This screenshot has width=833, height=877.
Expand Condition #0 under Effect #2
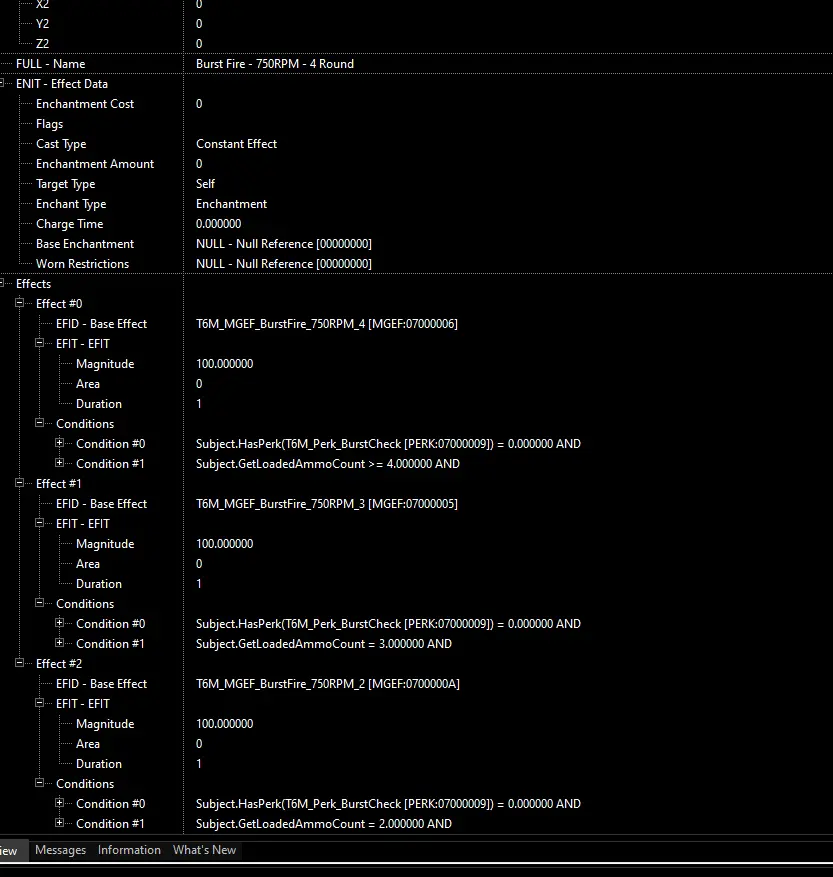click(60, 803)
